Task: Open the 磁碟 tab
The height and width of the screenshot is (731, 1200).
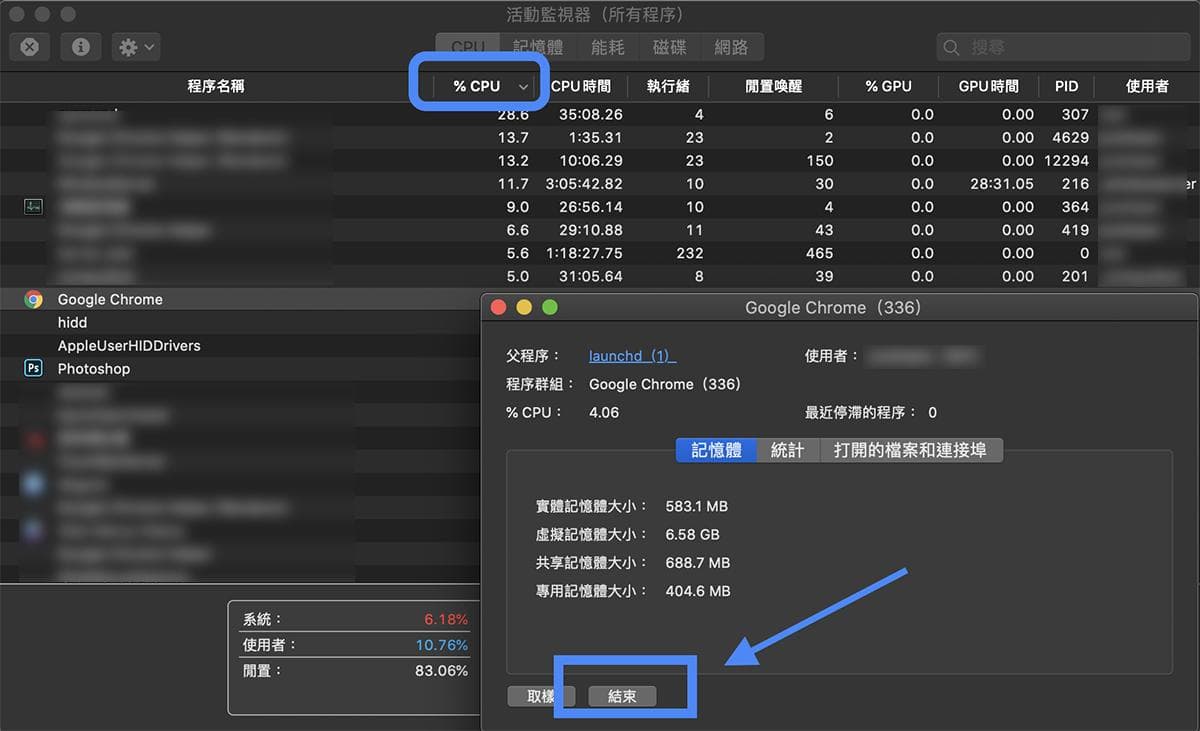Action: tap(669, 47)
